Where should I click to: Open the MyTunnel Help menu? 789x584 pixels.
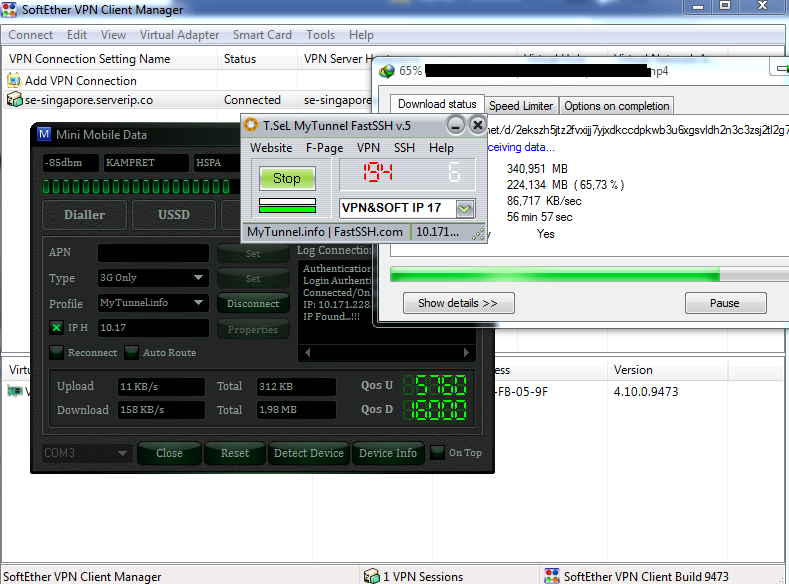[441, 148]
